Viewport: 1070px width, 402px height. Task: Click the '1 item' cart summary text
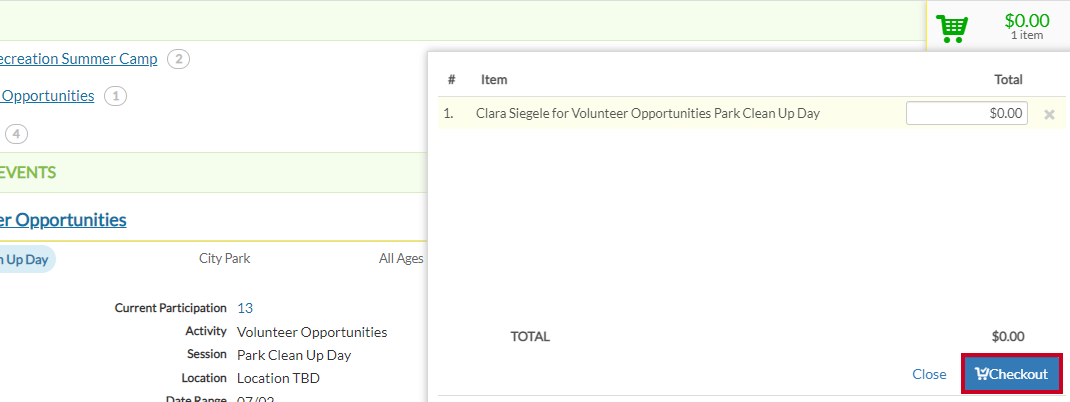coord(1026,35)
